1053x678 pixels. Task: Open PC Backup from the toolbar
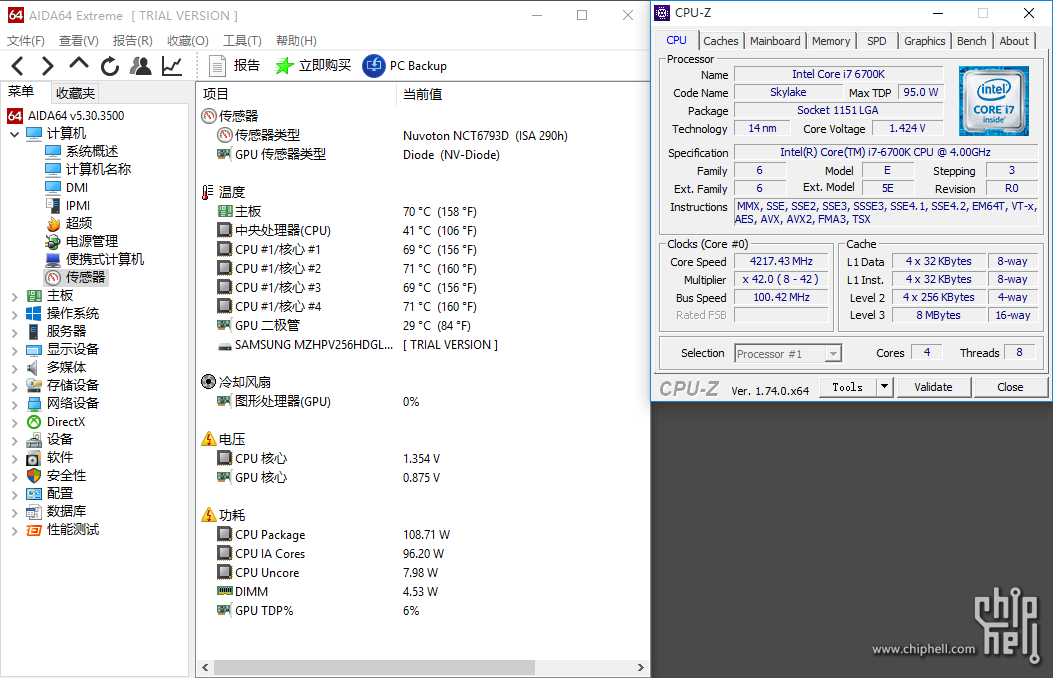(404, 66)
